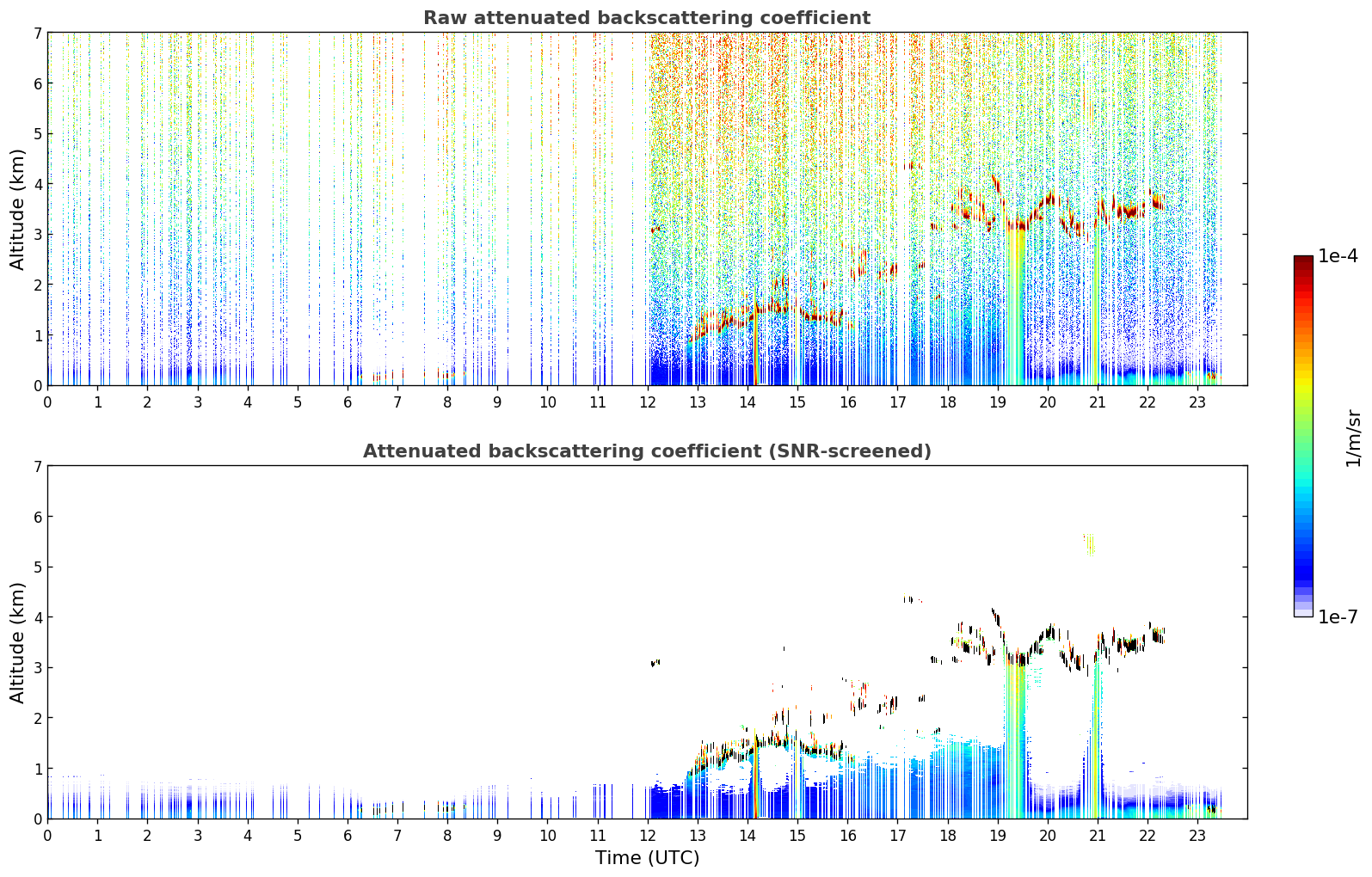Click the 4 km tick on lower plot
Viewport: 1372px width, 877px height.
[x=37, y=617]
